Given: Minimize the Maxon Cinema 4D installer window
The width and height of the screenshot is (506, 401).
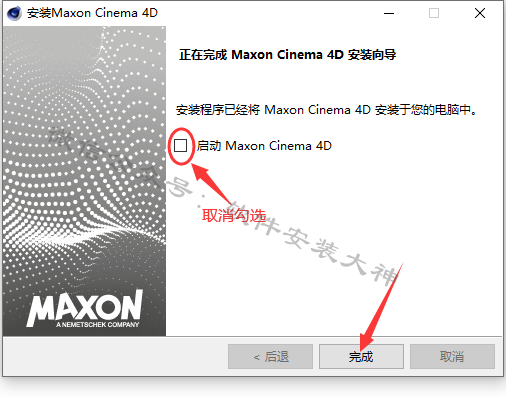Looking at the screenshot, I should [x=389, y=13].
